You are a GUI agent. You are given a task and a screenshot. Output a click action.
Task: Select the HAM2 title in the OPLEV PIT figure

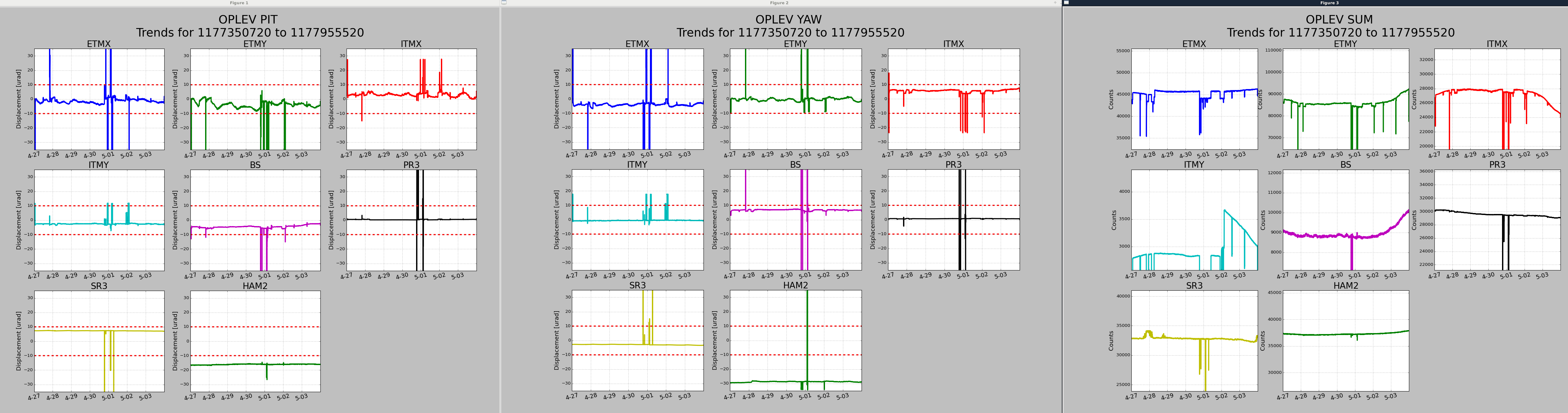(255, 286)
